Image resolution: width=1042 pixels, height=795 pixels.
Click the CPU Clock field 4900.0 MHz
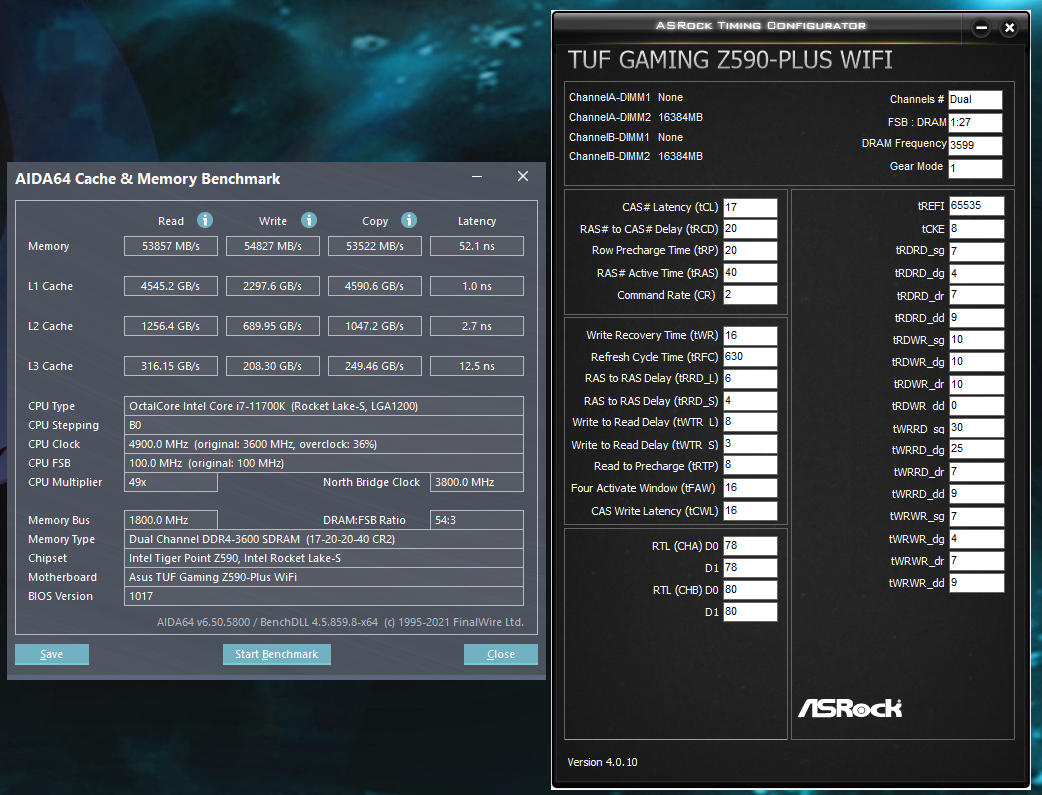tap(324, 444)
